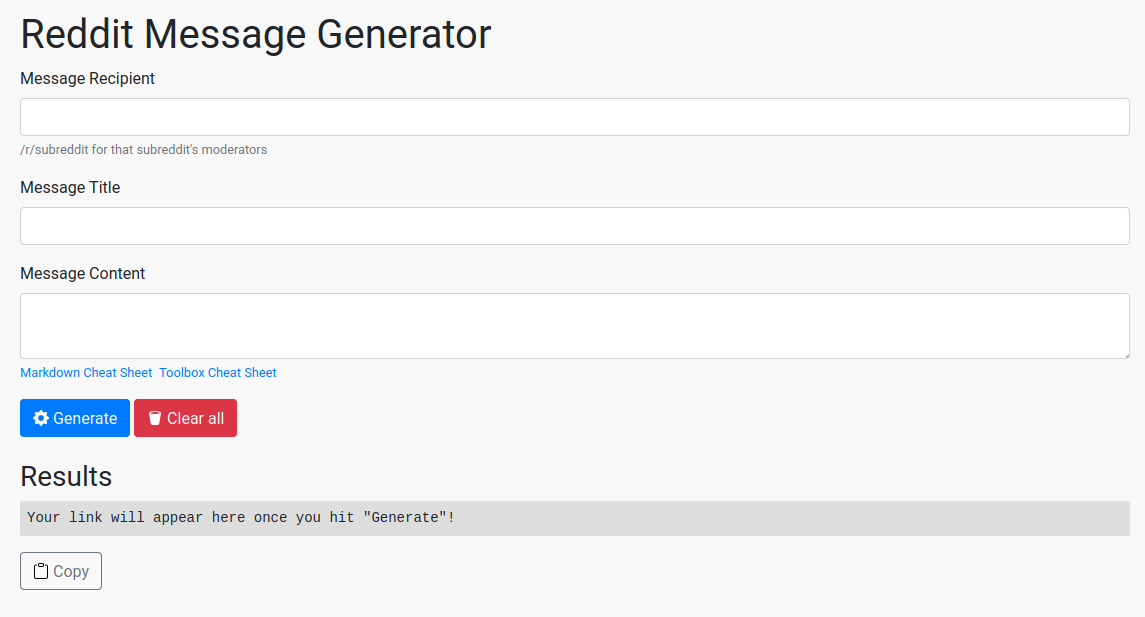Image resolution: width=1145 pixels, height=617 pixels.
Task: Click the "Reddit Message Generator" heading
Action: point(255,34)
